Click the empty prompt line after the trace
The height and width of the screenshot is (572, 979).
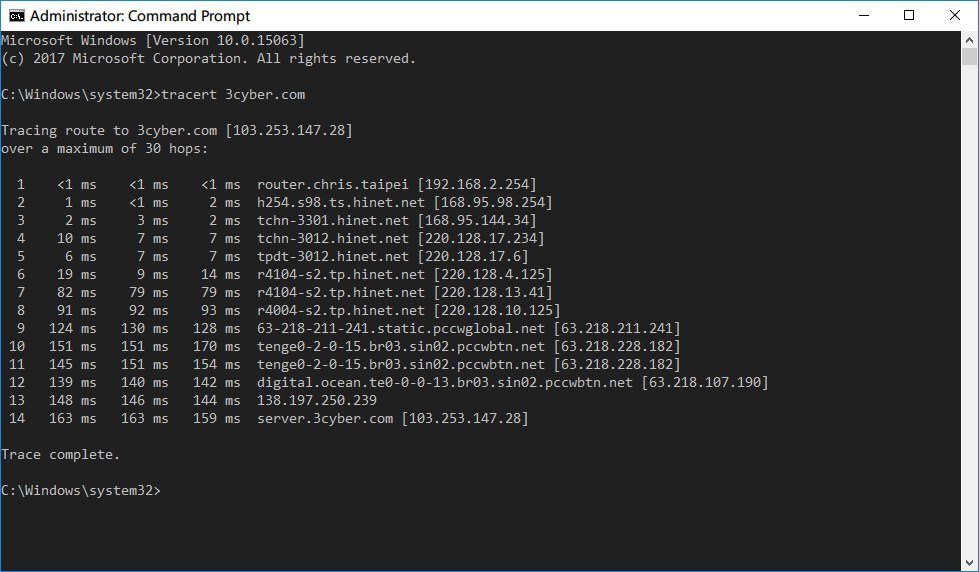(x=300, y=491)
